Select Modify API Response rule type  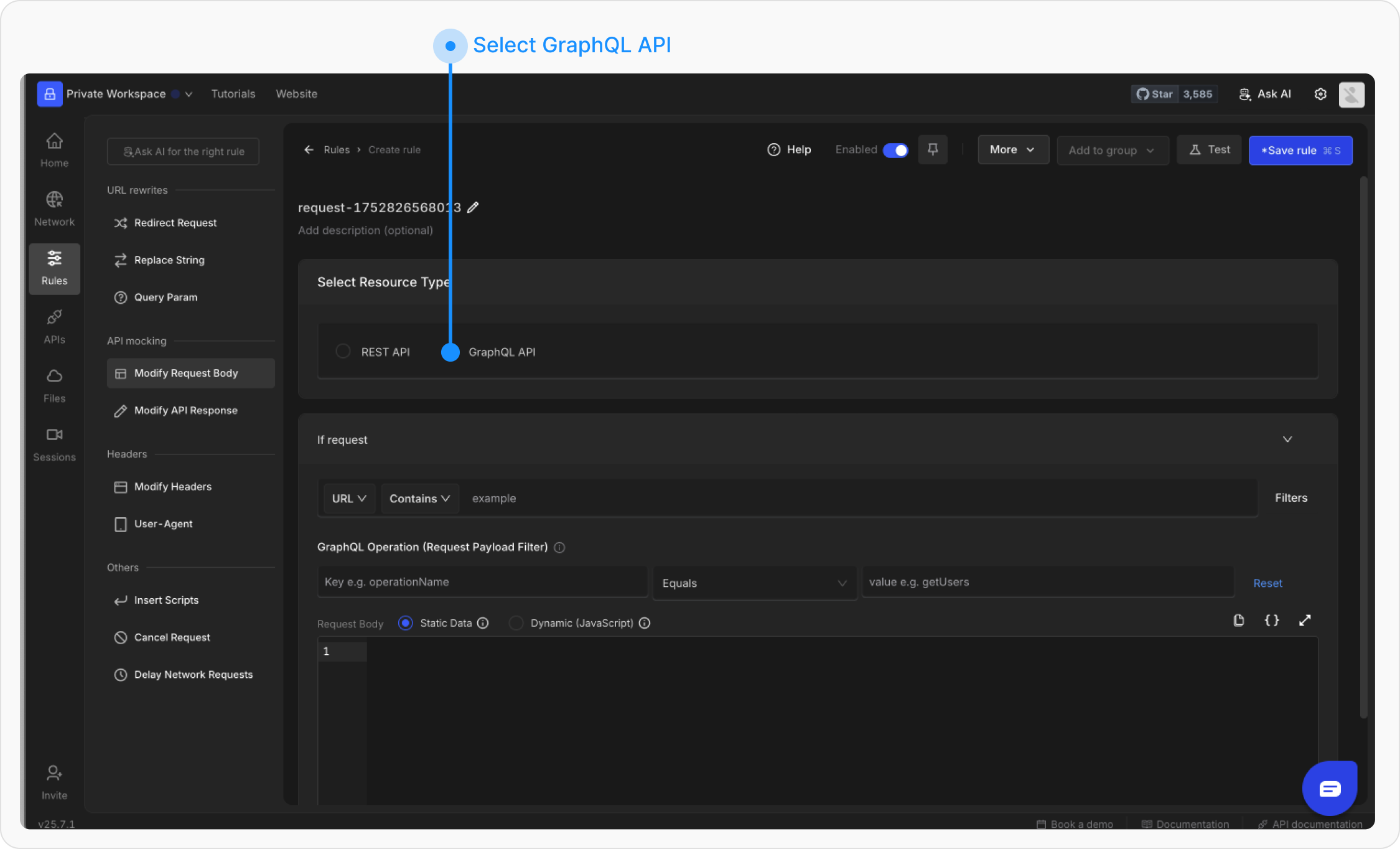[185, 410]
